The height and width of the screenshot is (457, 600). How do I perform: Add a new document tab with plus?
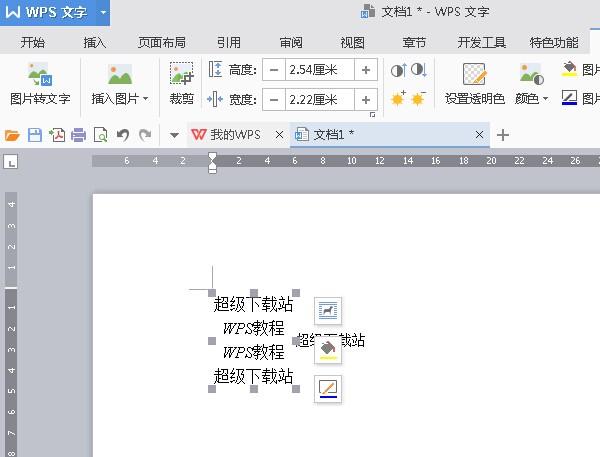point(503,135)
